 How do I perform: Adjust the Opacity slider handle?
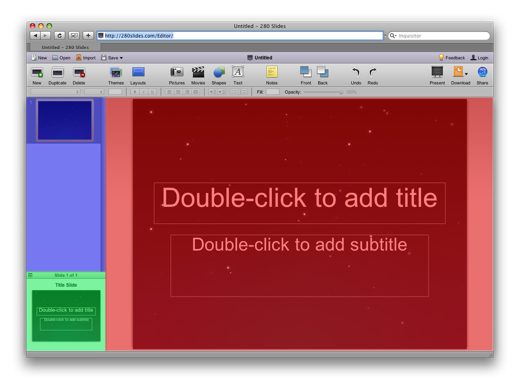pyautogui.click(x=341, y=92)
